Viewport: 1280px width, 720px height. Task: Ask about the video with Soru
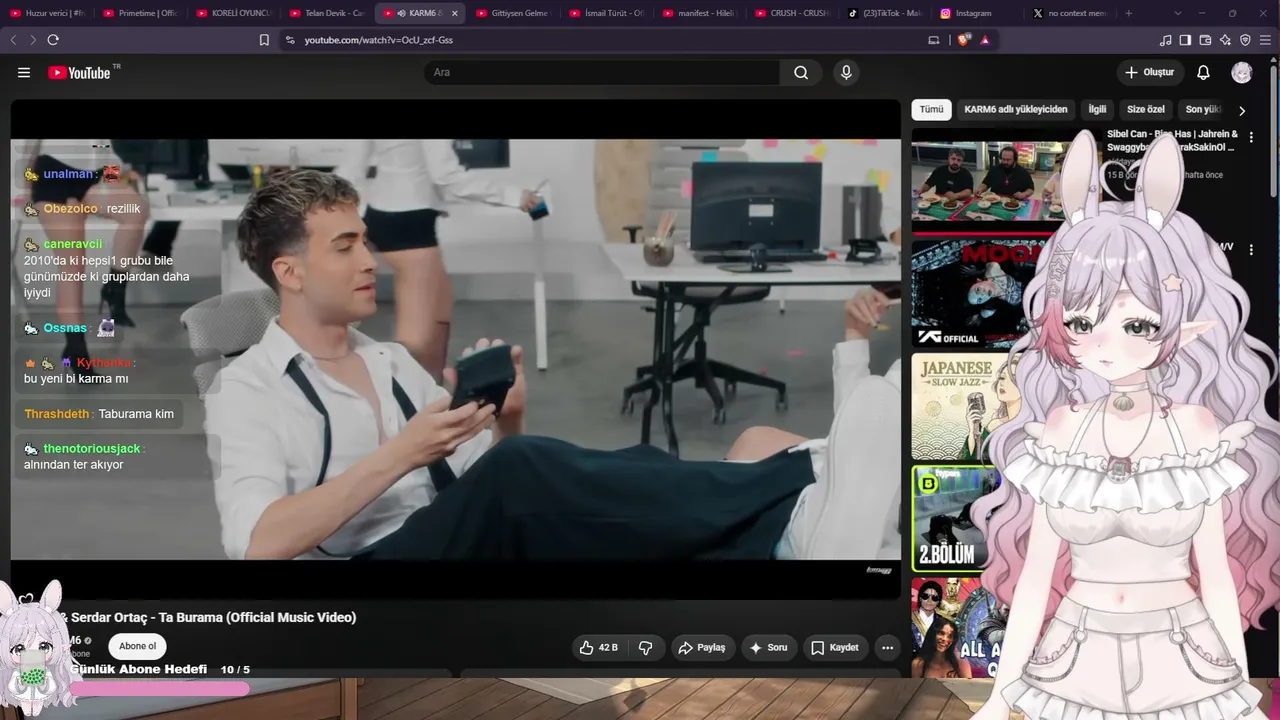click(768, 647)
